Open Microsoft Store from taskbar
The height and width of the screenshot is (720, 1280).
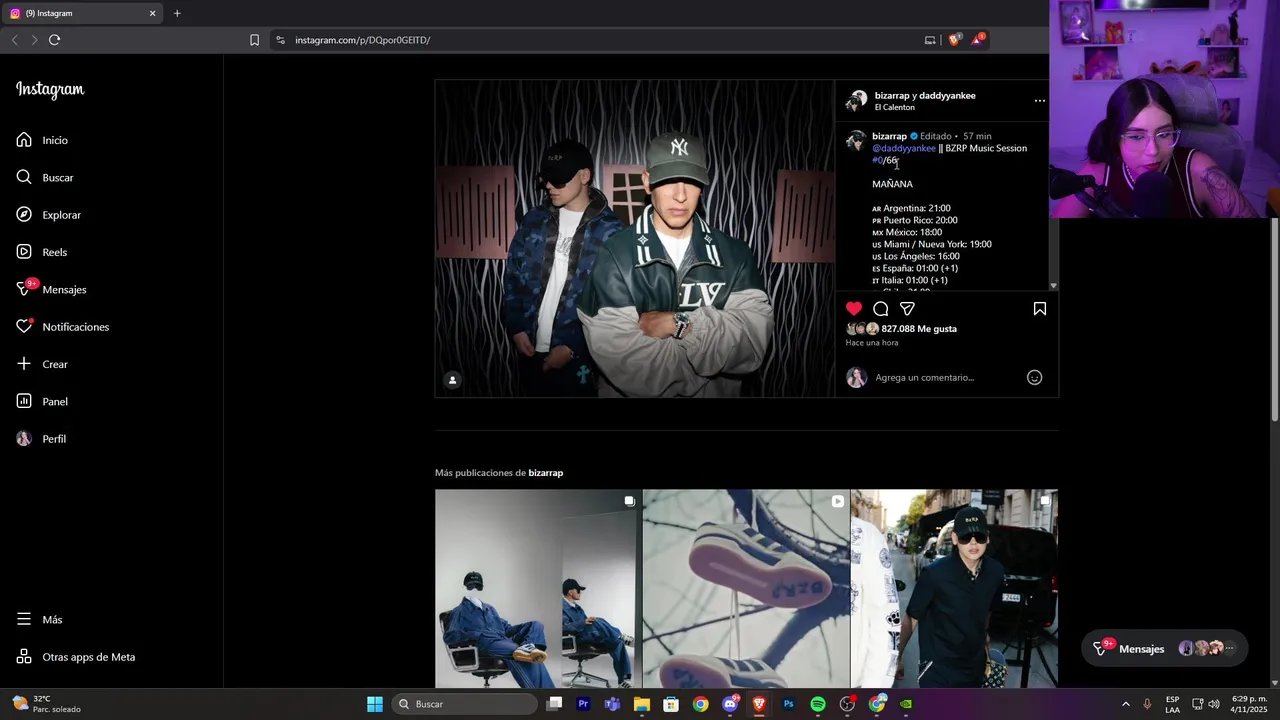671,704
